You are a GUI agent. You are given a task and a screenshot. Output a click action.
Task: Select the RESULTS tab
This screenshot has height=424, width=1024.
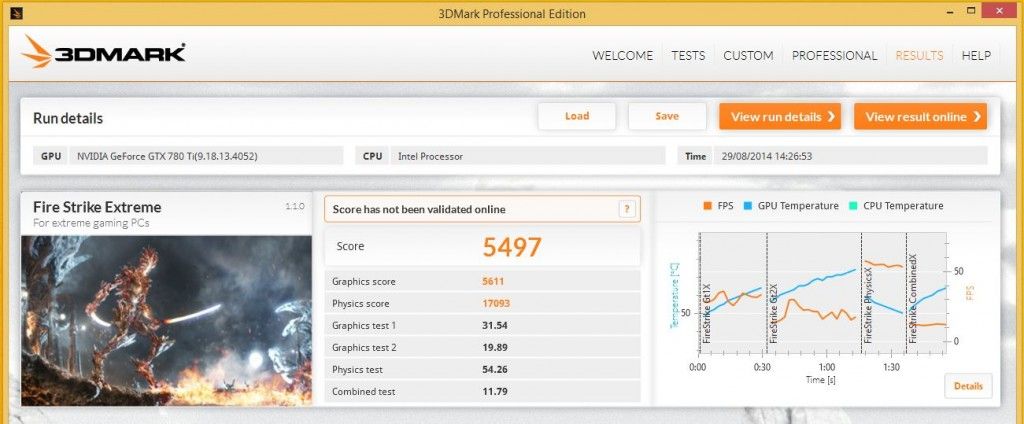919,56
